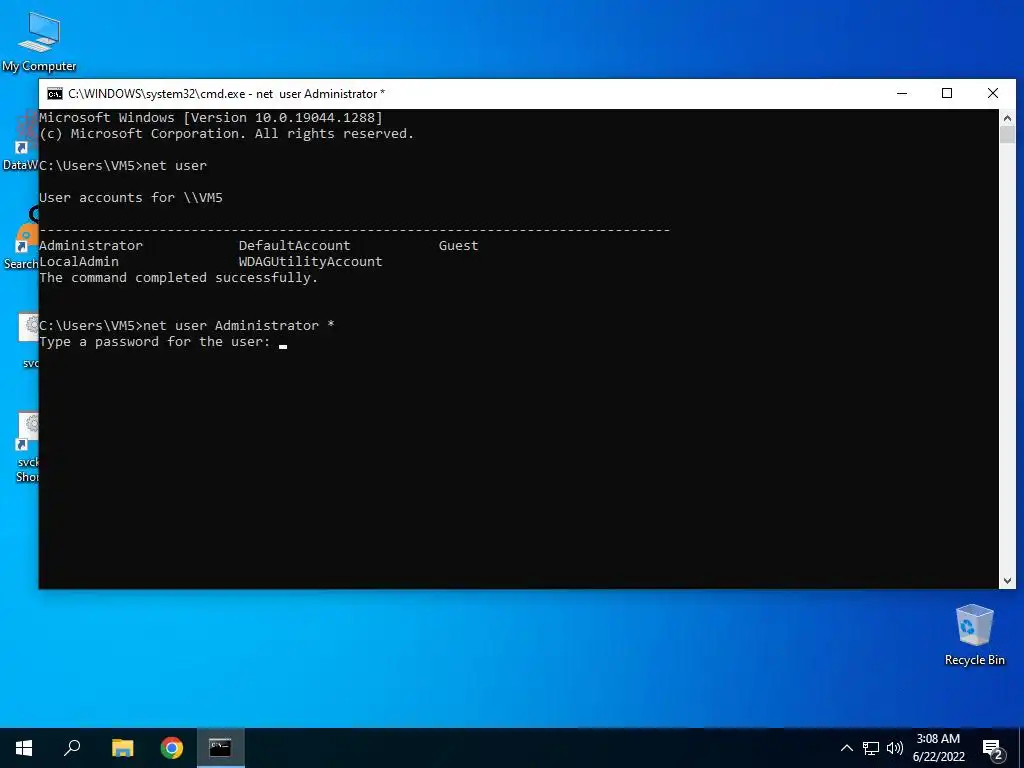Launch File Explorer from taskbar
The height and width of the screenshot is (768, 1024).
[122, 748]
